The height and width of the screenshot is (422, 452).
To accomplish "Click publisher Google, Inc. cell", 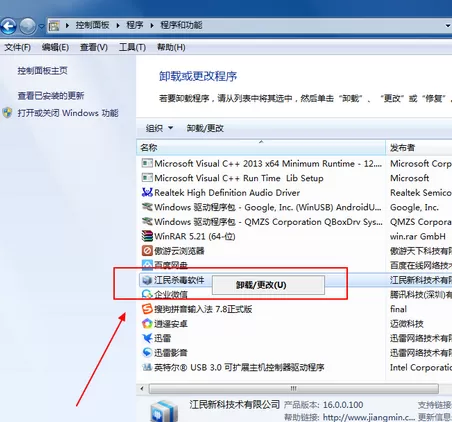I will [x=414, y=207].
